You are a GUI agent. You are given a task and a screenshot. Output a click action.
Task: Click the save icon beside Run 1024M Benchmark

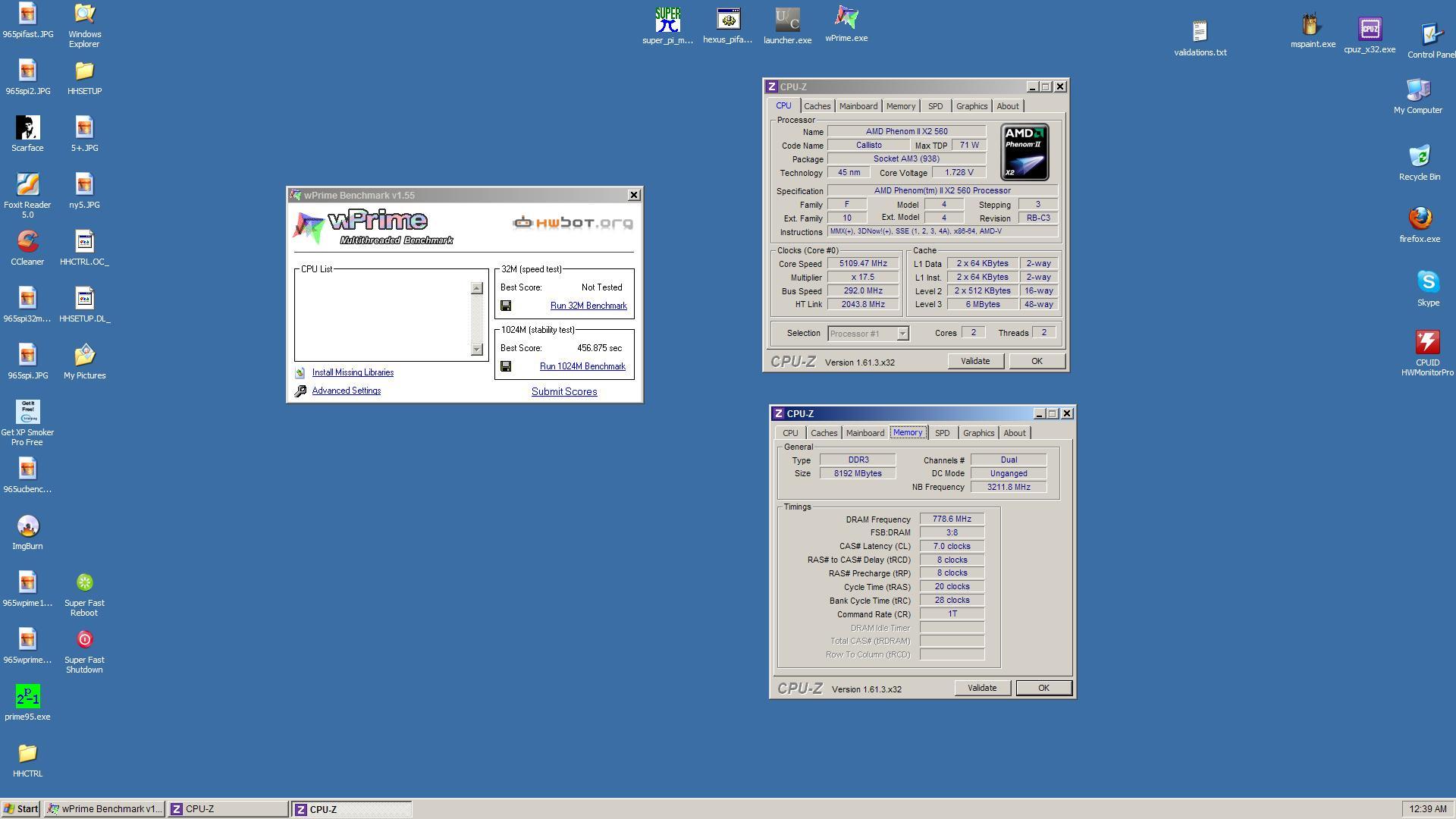click(506, 366)
